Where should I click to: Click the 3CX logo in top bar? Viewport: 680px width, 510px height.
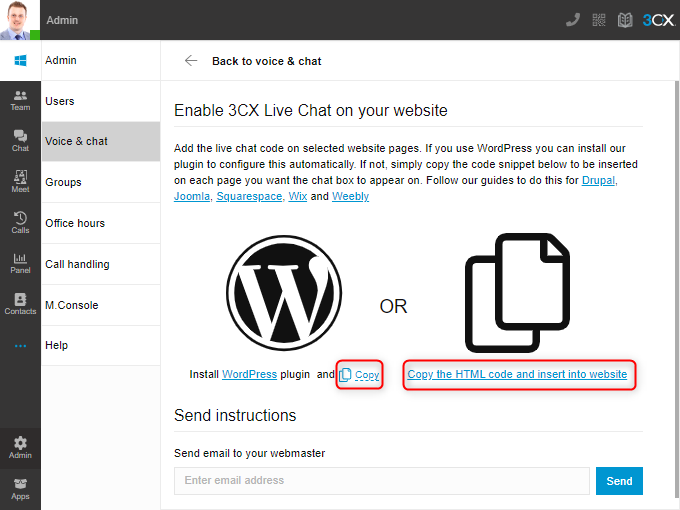click(x=658, y=20)
